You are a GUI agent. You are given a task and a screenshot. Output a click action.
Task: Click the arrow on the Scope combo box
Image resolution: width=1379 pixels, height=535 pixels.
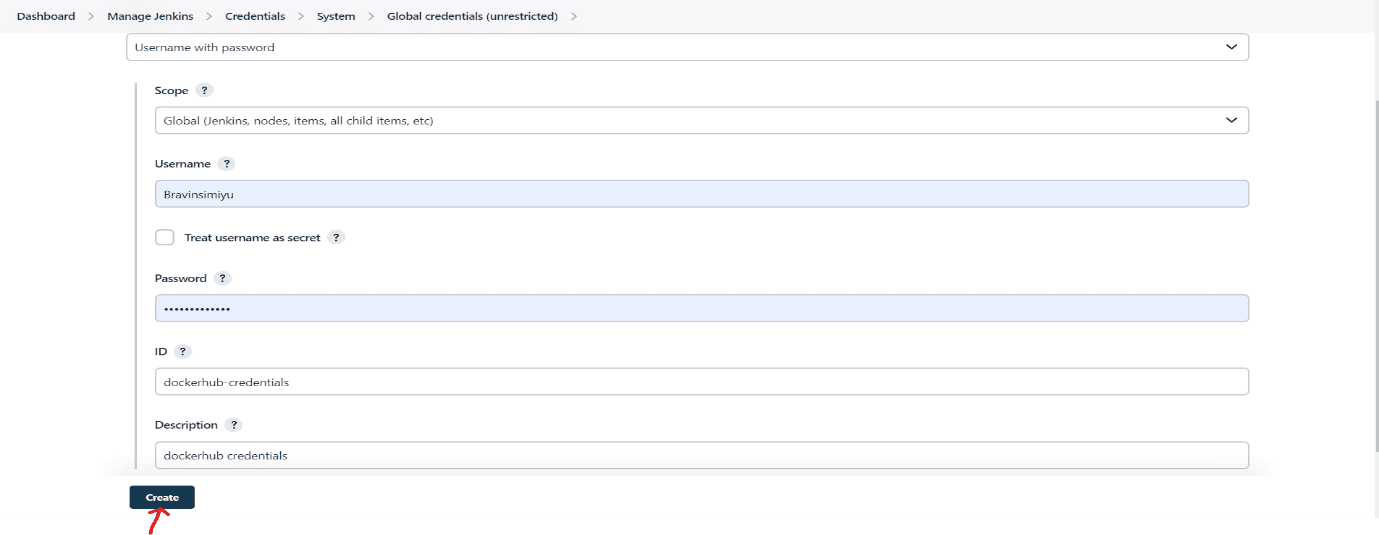coord(1231,120)
